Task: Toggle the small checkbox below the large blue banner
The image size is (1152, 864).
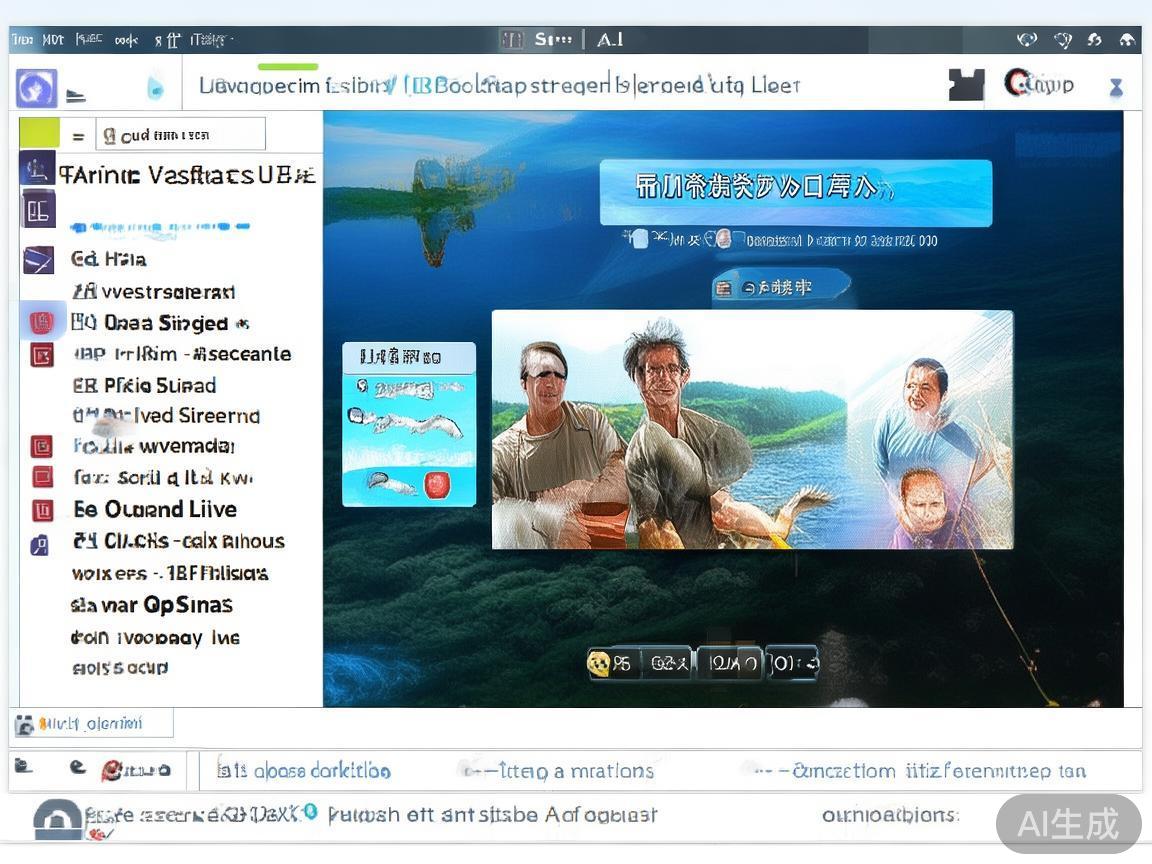Action: click(635, 239)
